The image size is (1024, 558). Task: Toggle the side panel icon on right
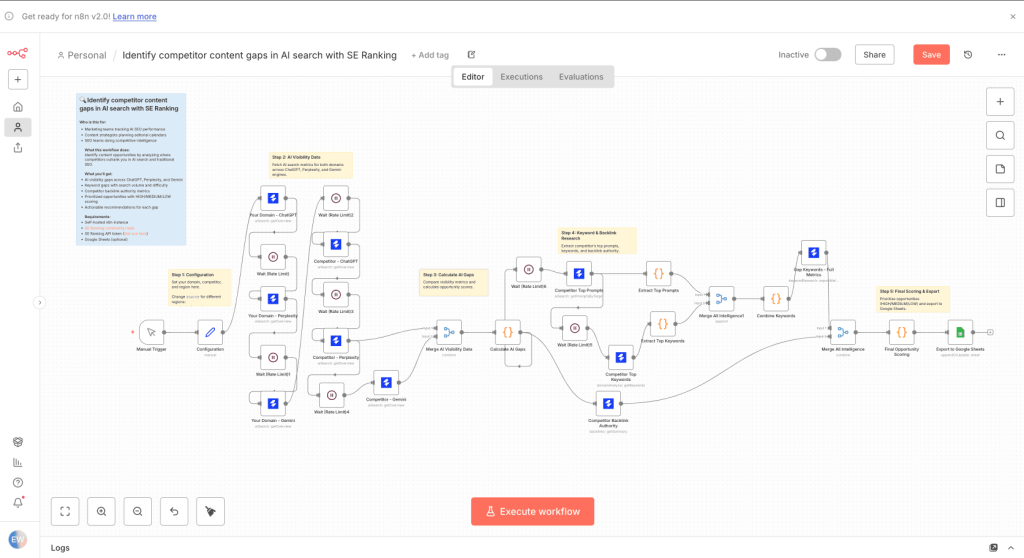[1000, 203]
